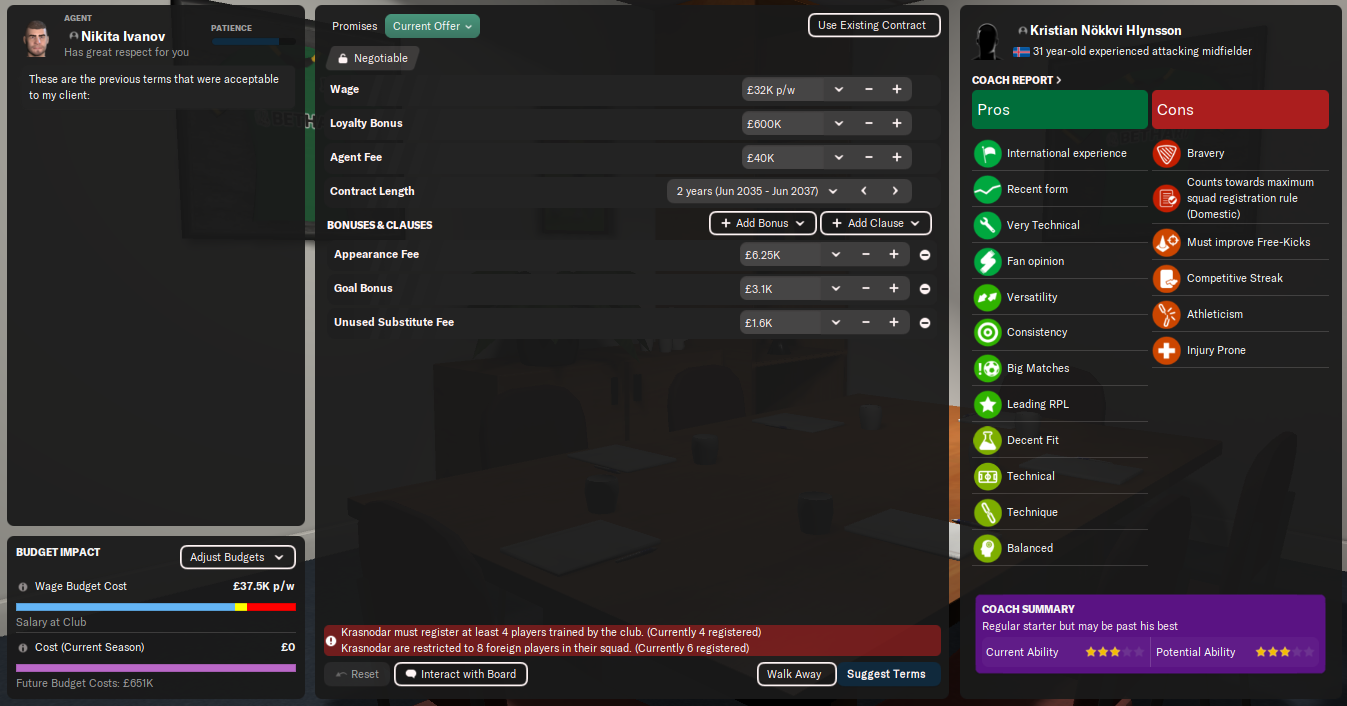Click the Consistency target icon
Image resolution: width=1347 pixels, height=706 pixels.
point(988,332)
